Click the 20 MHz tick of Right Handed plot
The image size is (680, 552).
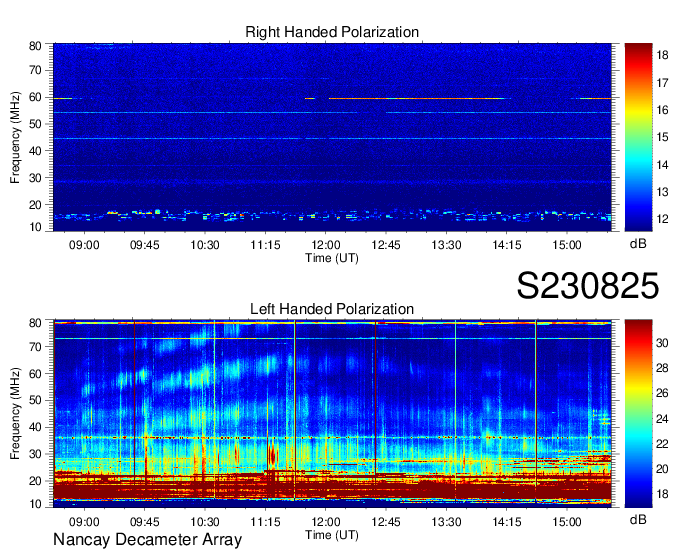coord(35,205)
